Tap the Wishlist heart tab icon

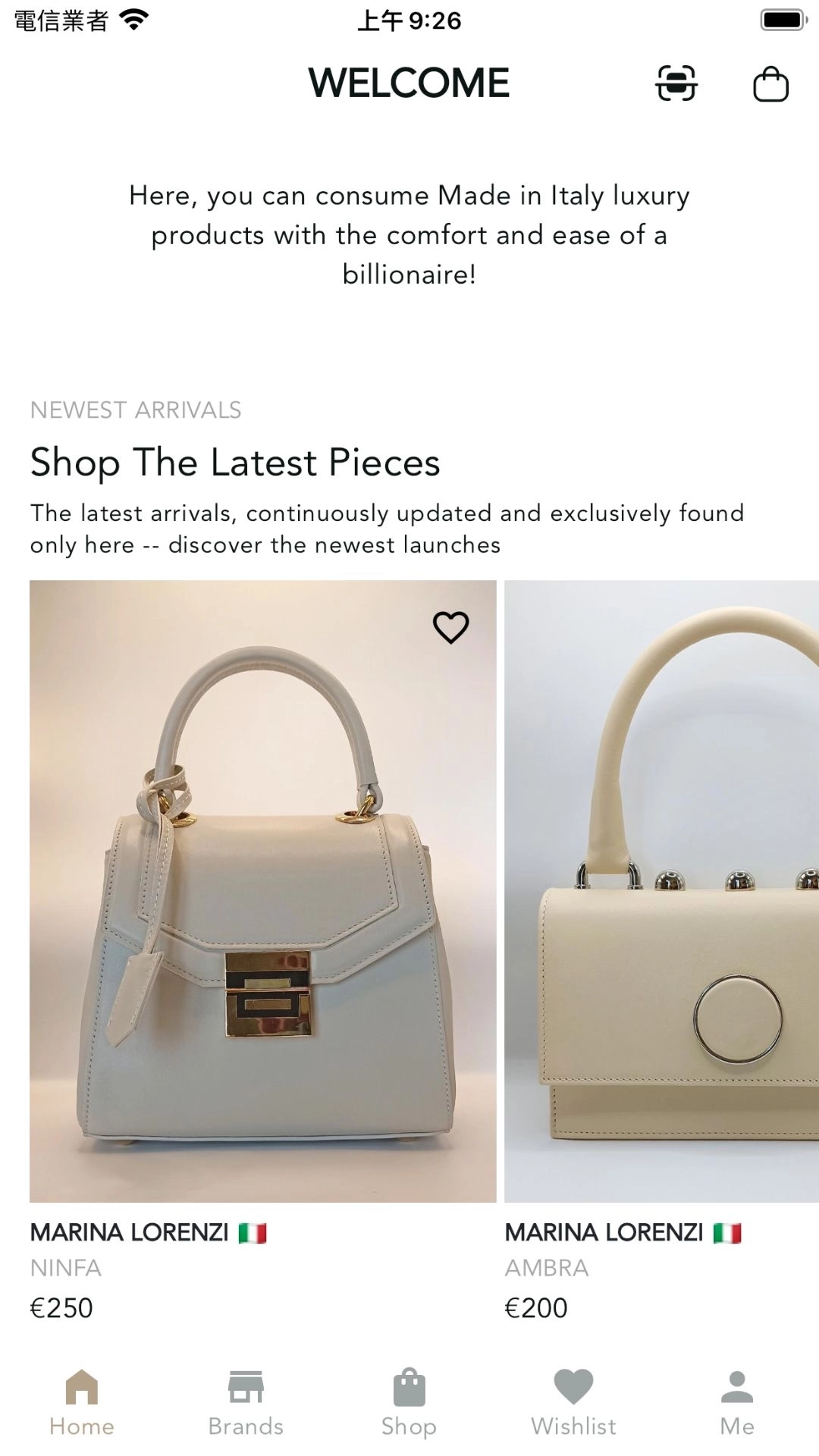pyautogui.click(x=573, y=1386)
